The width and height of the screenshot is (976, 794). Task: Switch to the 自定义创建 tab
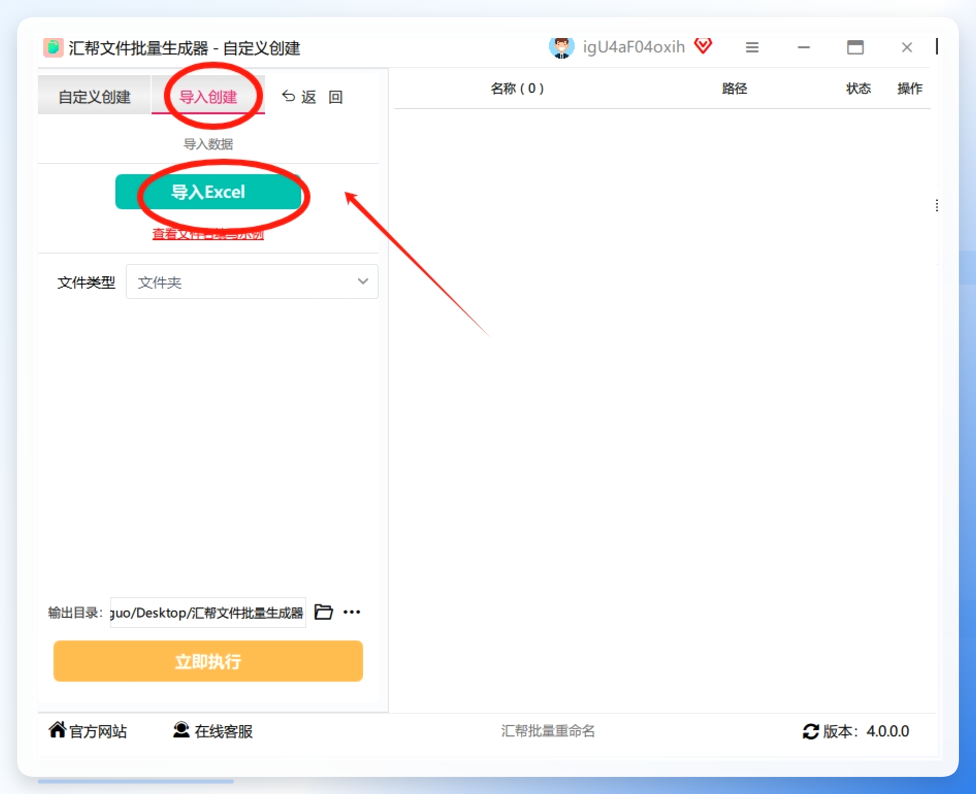94,96
